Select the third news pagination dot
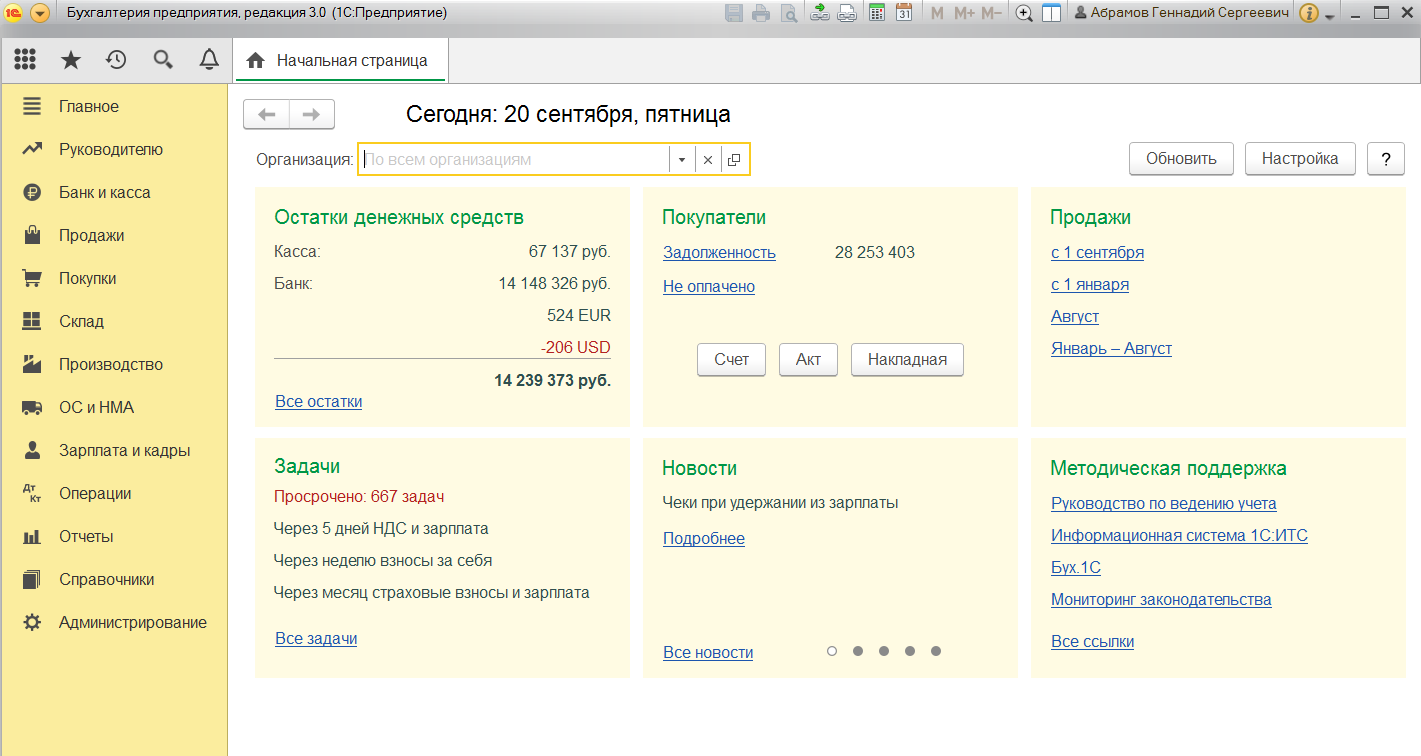 (884, 651)
